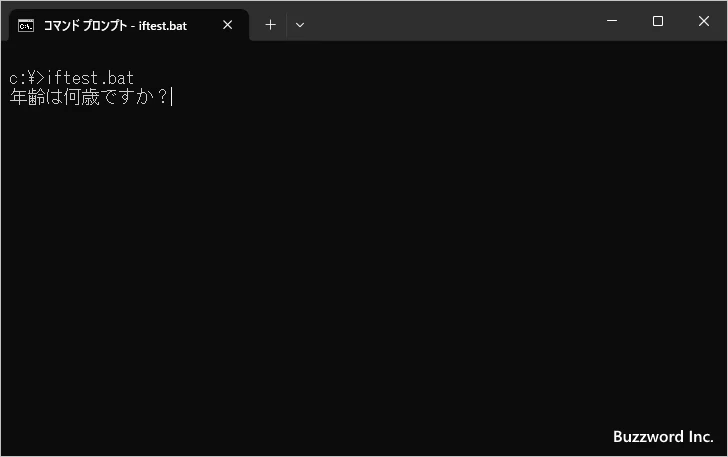Close the terminal window

pos(704,21)
